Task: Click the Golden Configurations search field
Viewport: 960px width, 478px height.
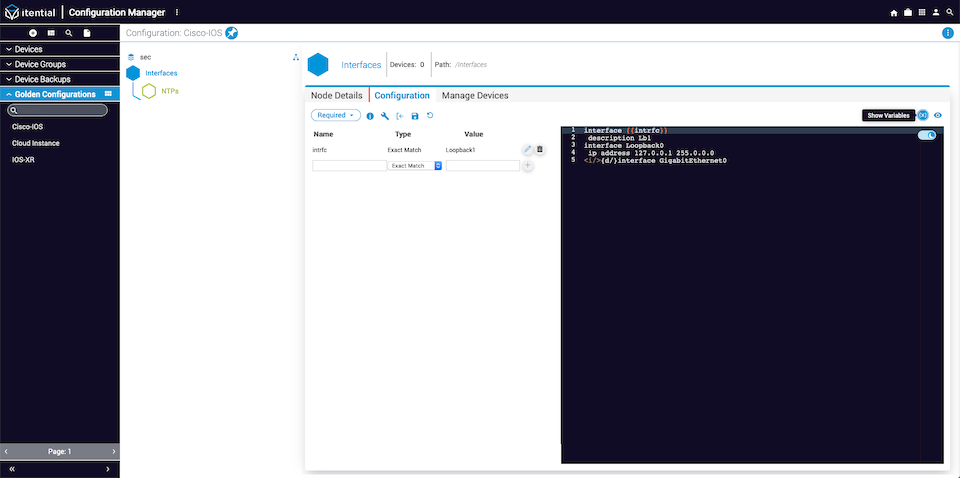Action: tap(58, 110)
